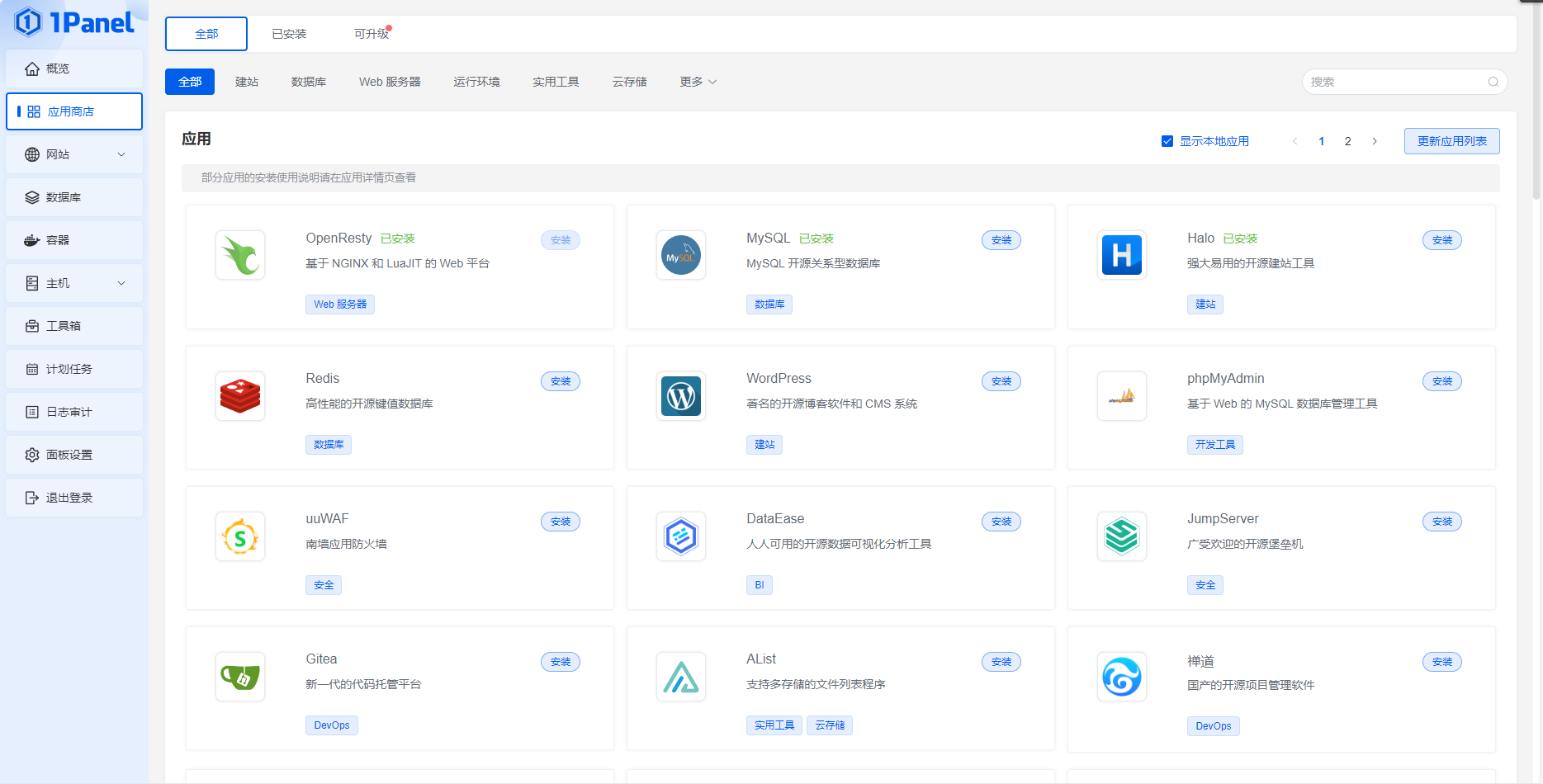Install Halo with its 安装 button
1543x784 pixels.
[x=1442, y=240]
